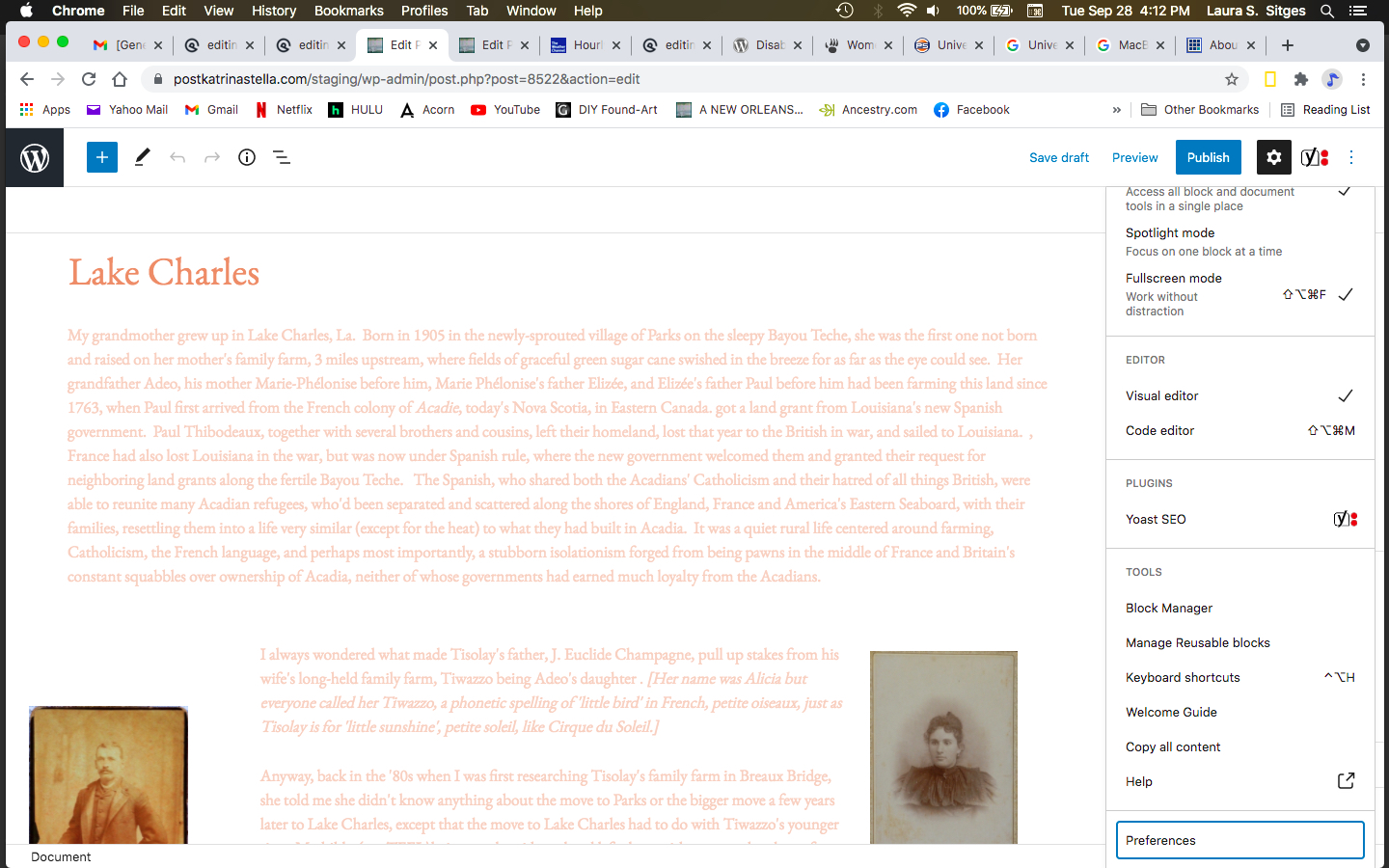This screenshot has height=868, width=1389.
Task: Open Facebook bookmark
Action: tap(971, 110)
